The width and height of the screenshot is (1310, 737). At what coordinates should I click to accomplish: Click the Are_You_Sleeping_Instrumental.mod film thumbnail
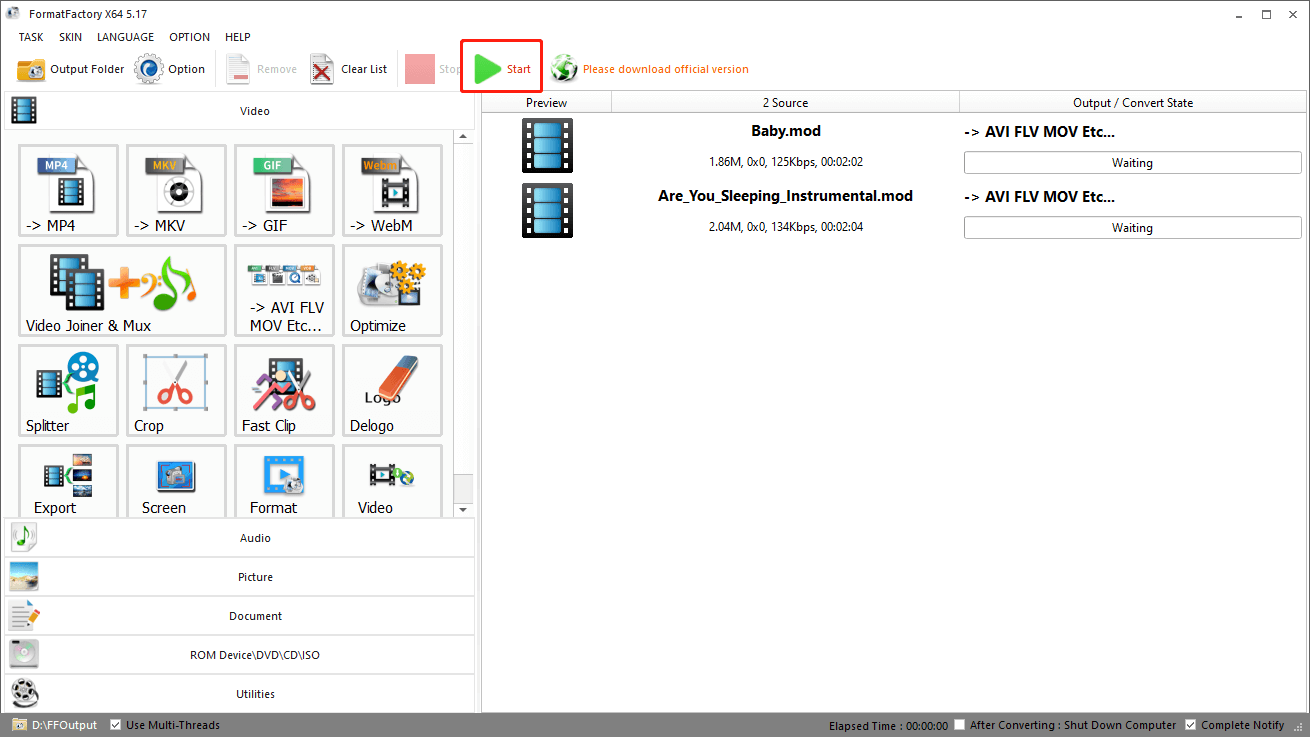(547, 210)
